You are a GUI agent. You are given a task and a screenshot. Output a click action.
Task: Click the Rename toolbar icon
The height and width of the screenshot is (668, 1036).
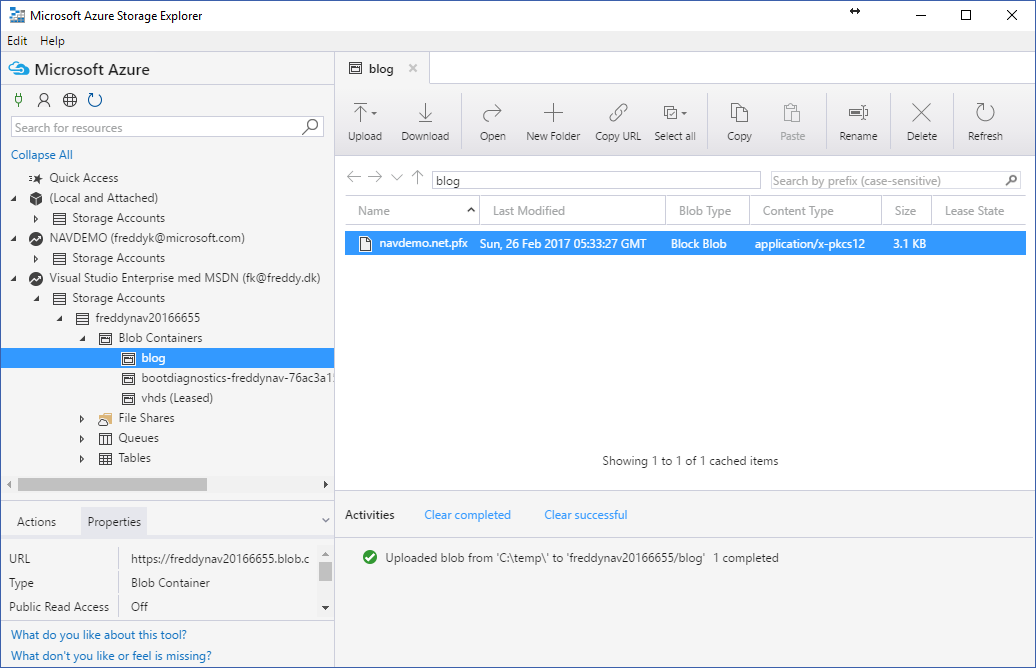(858, 113)
